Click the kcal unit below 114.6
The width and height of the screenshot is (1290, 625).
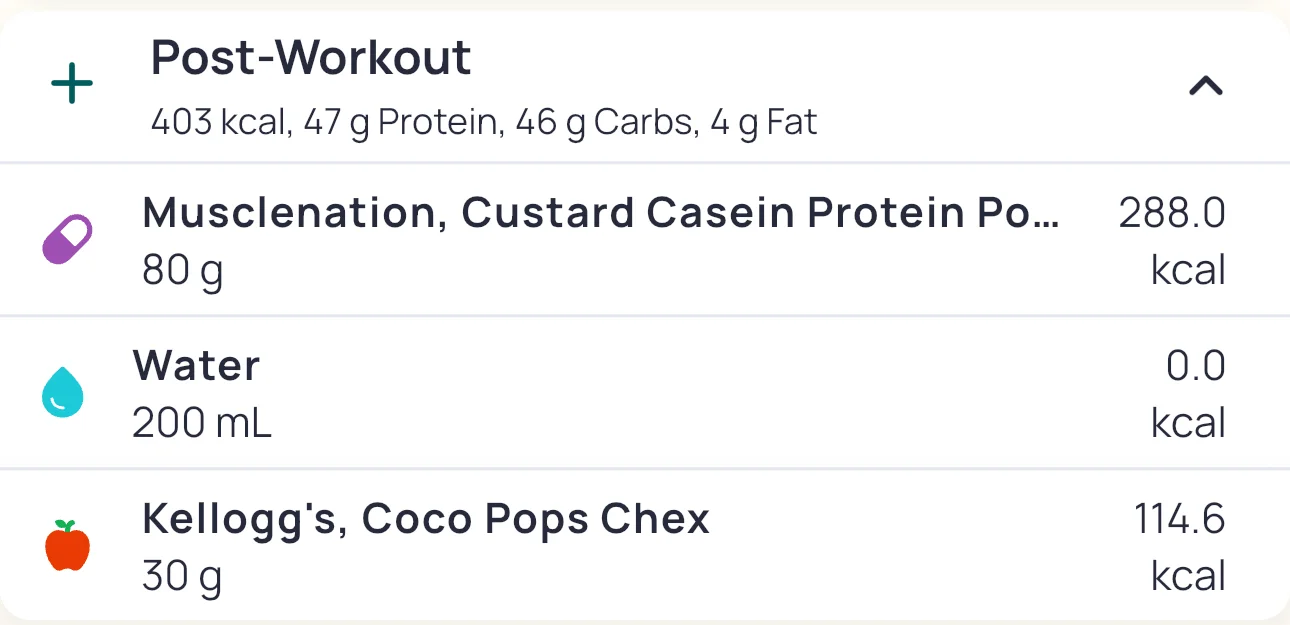click(x=1188, y=577)
